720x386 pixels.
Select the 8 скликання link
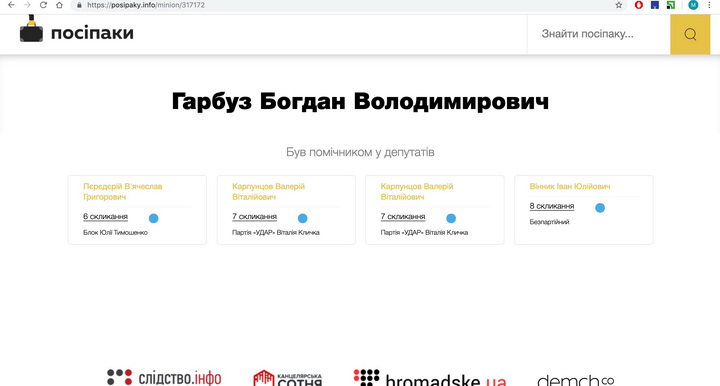point(551,206)
